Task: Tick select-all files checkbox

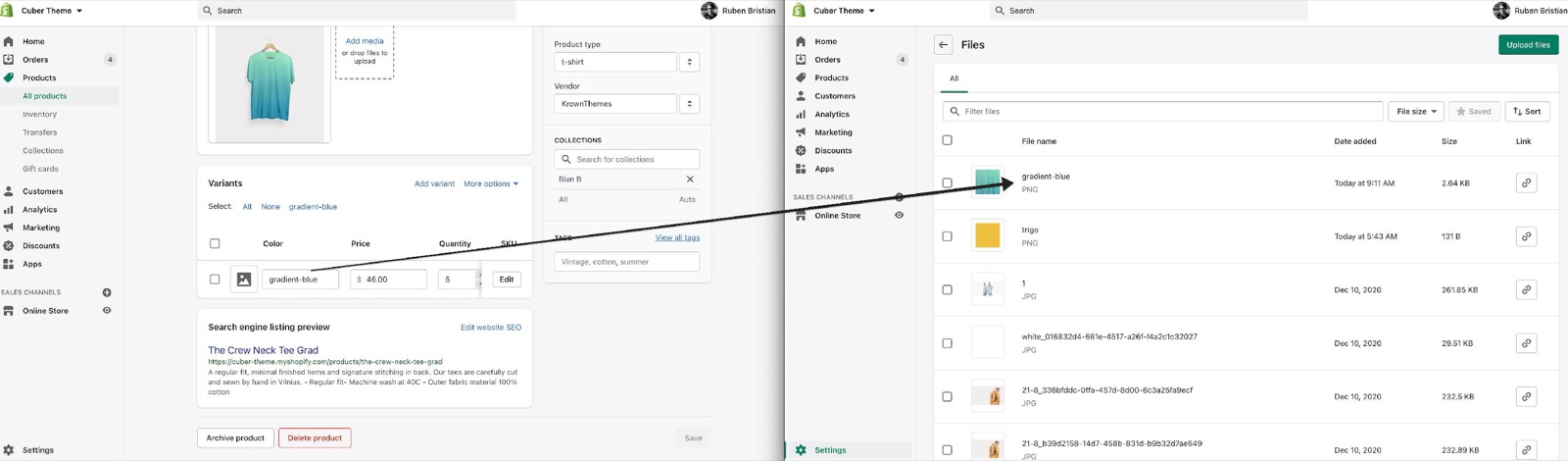Action: tap(947, 140)
